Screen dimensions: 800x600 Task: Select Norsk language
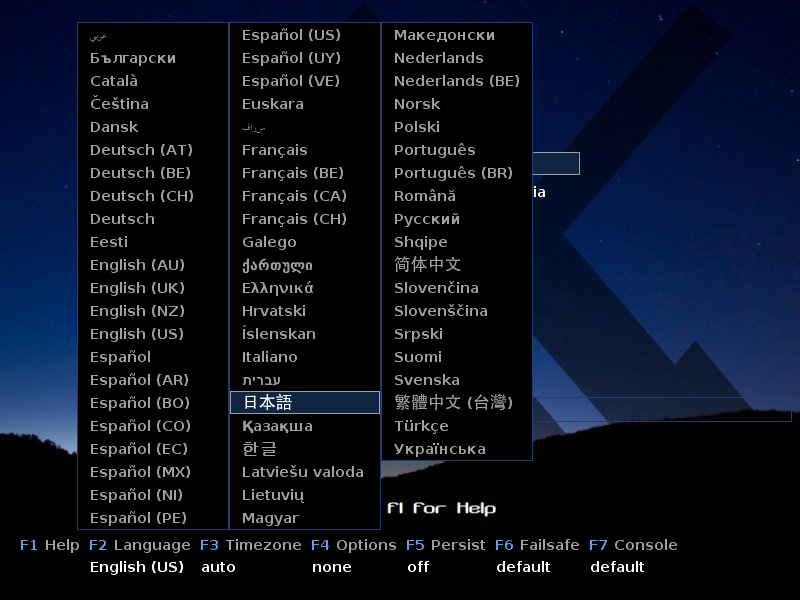[417, 104]
